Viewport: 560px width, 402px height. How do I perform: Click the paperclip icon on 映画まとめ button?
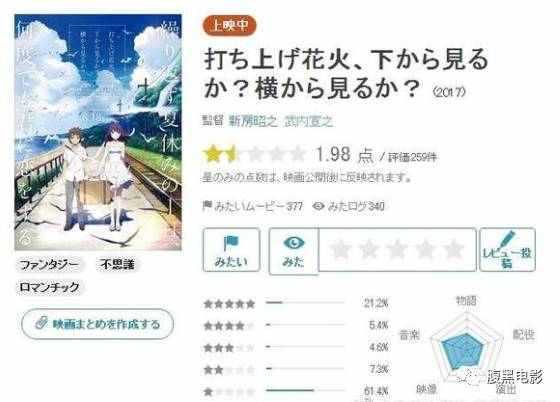click(x=41, y=323)
